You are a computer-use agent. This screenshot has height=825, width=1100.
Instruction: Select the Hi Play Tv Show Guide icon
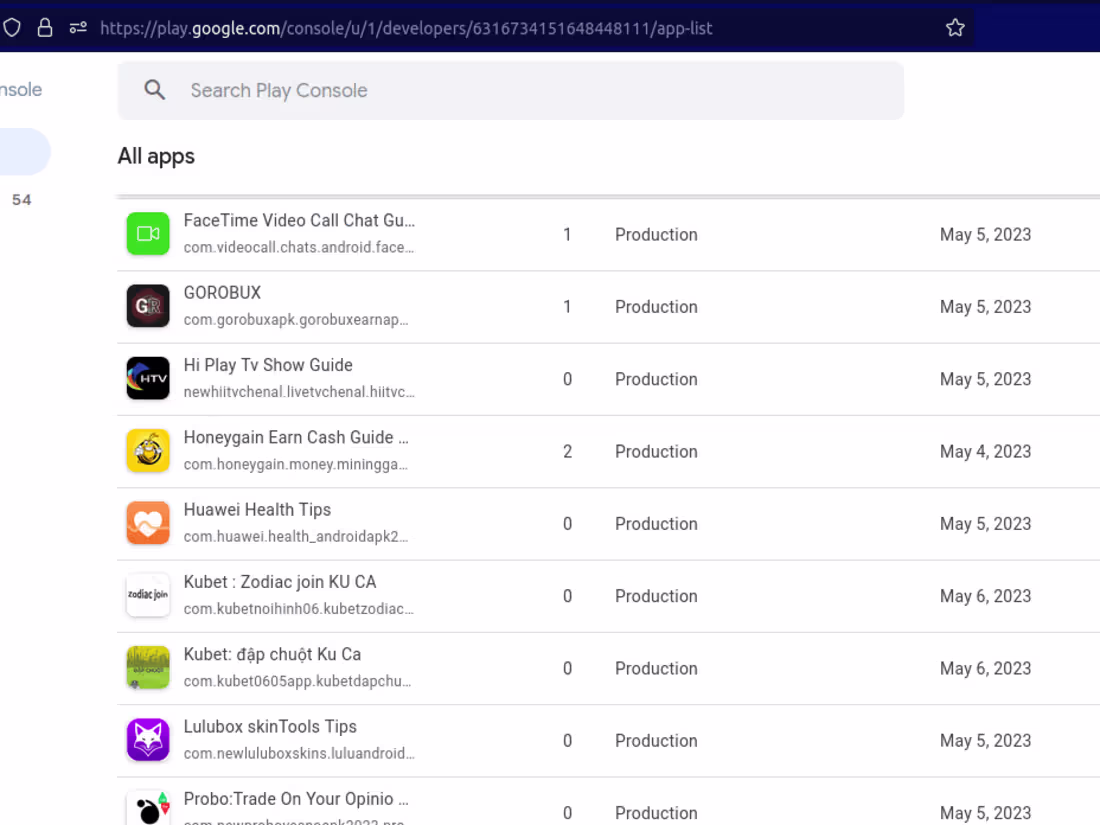148,378
